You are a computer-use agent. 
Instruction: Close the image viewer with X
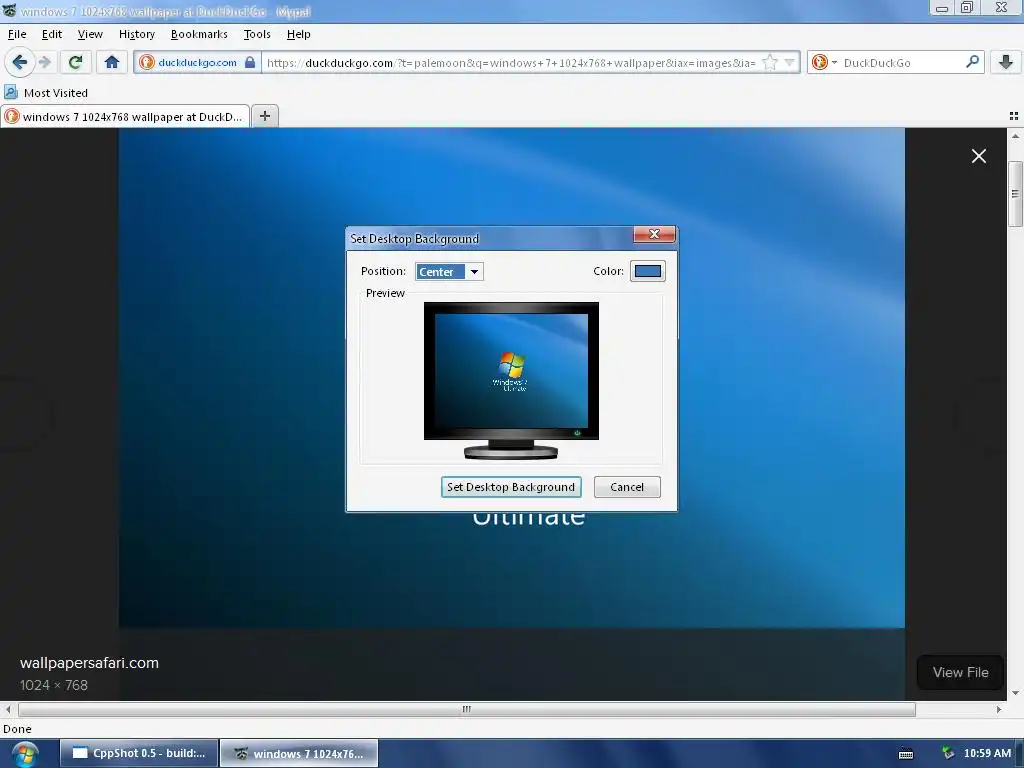click(x=978, y=156)
